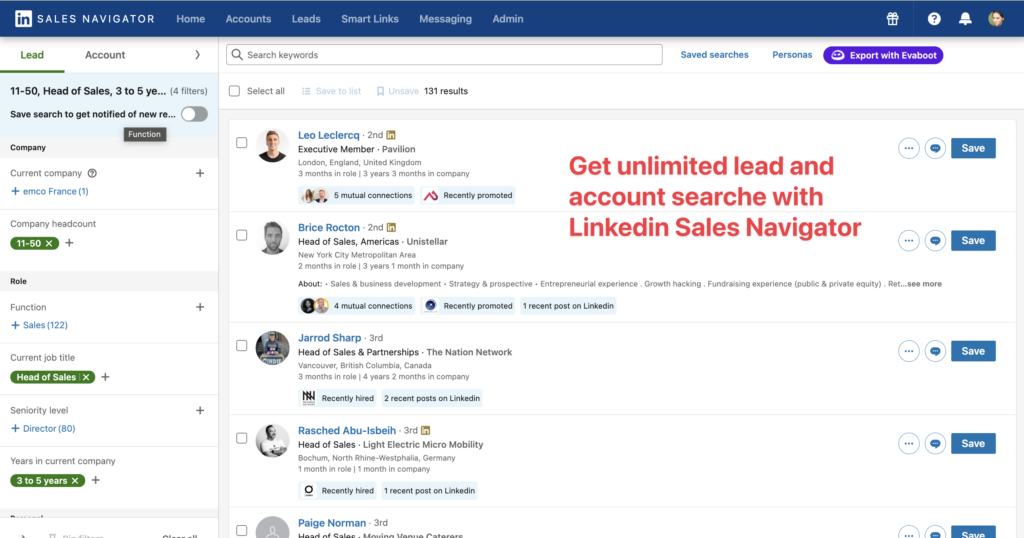Switch to the Lead filter tab
The height and width of the screenshot is (538, 1024).
point(32,55)
